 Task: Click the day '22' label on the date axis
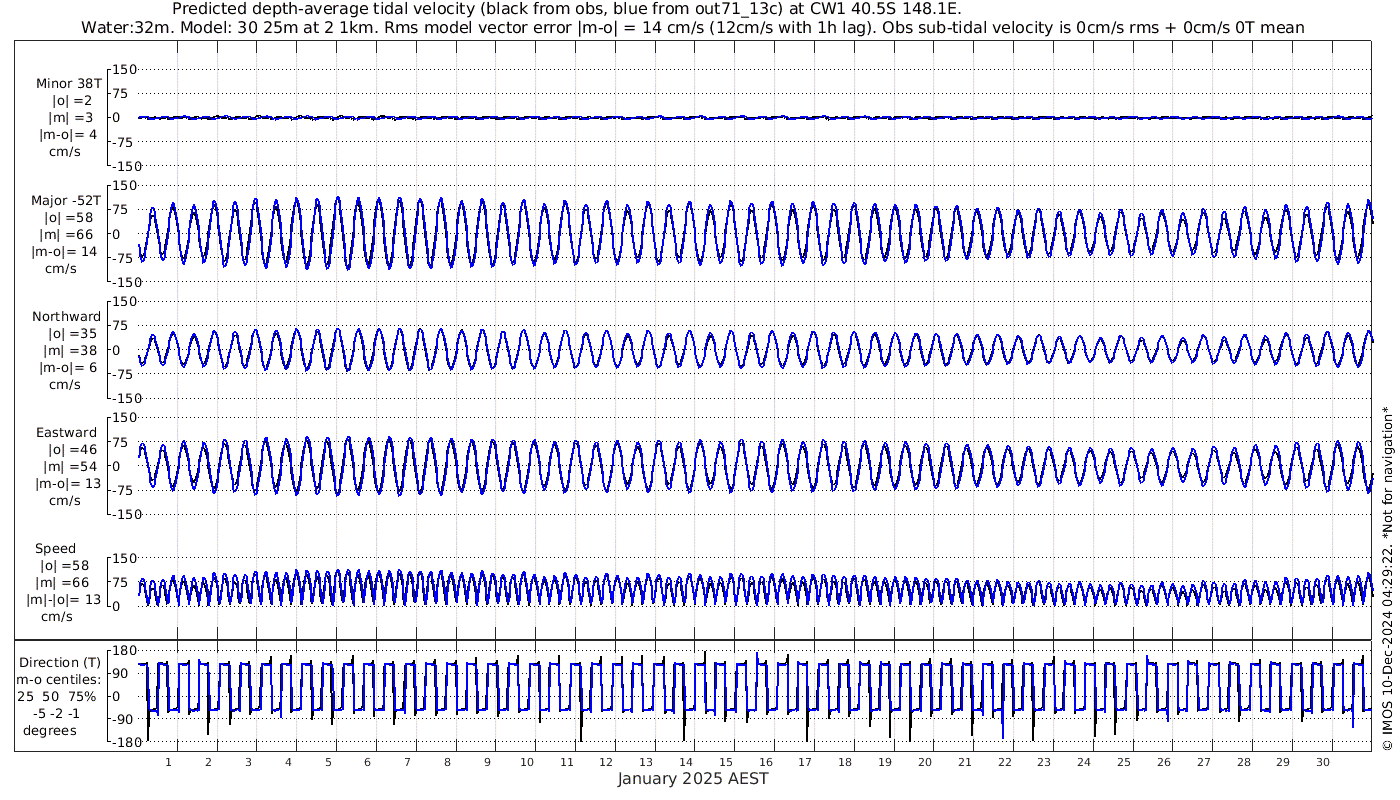(1004, 762)
